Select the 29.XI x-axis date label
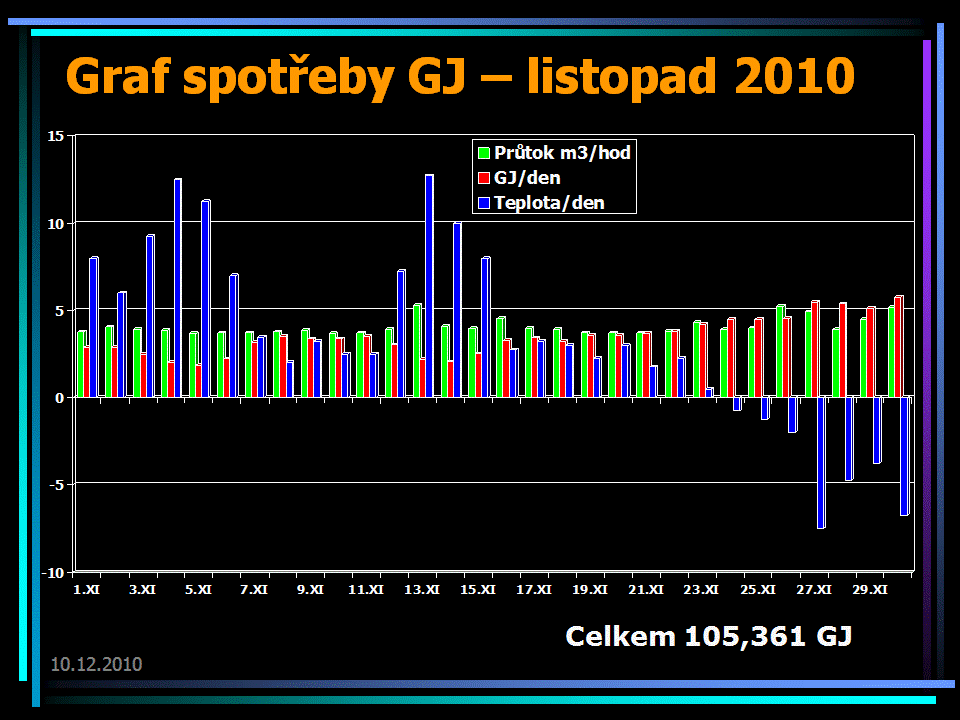This screenshot has height=720, width=960. click(870, 590)
